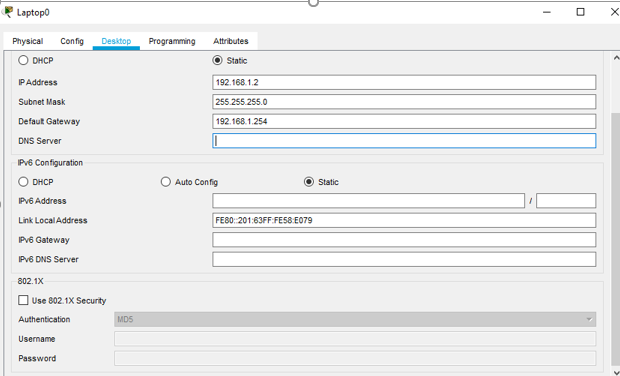Click the 802.1X Username field
This screenshot has width=620, height=376.
click(x=355, y=339)
